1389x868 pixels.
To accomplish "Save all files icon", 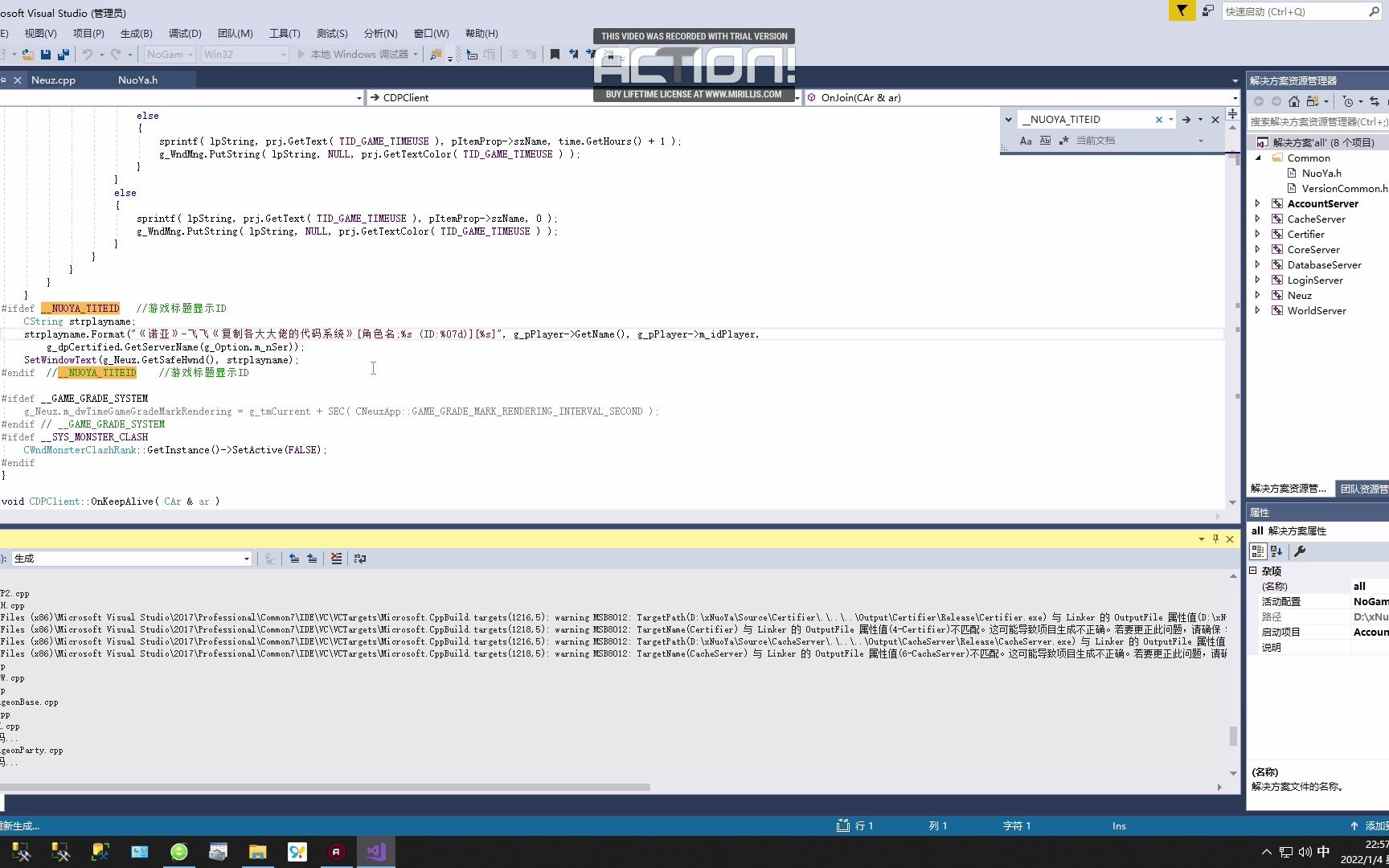I will 64,55.
